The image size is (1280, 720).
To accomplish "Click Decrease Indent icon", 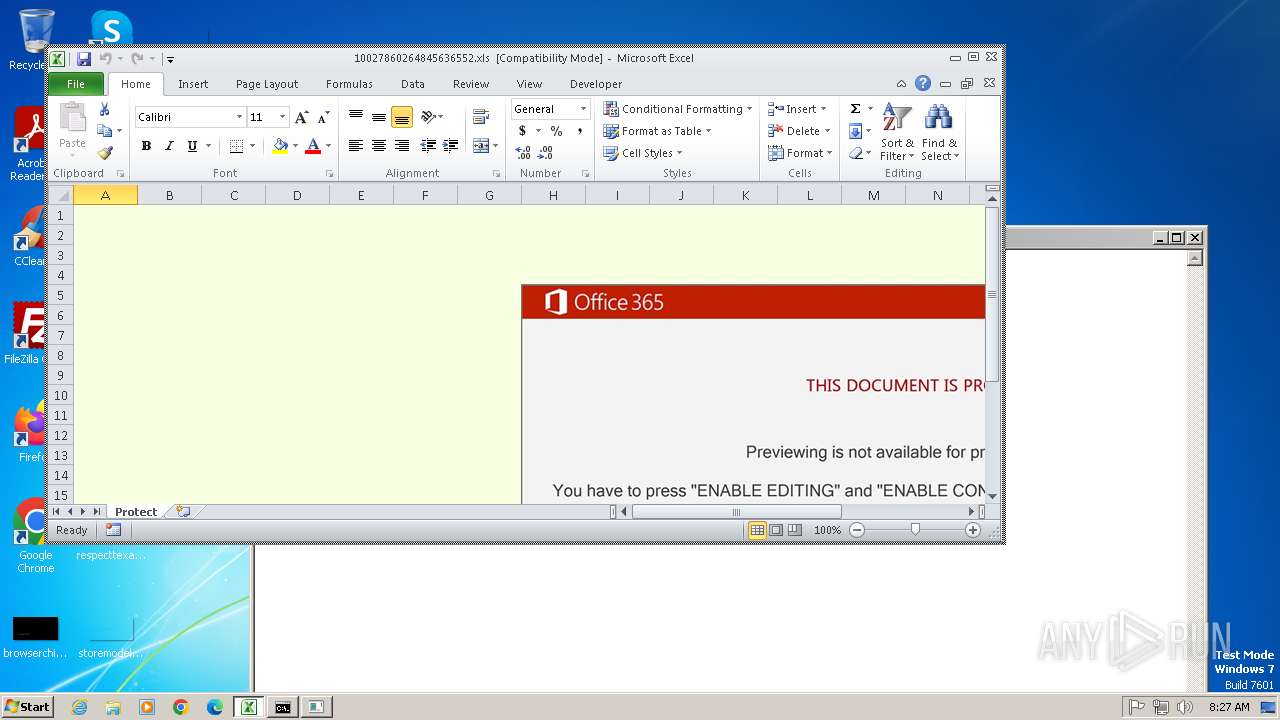I will 428,146.
